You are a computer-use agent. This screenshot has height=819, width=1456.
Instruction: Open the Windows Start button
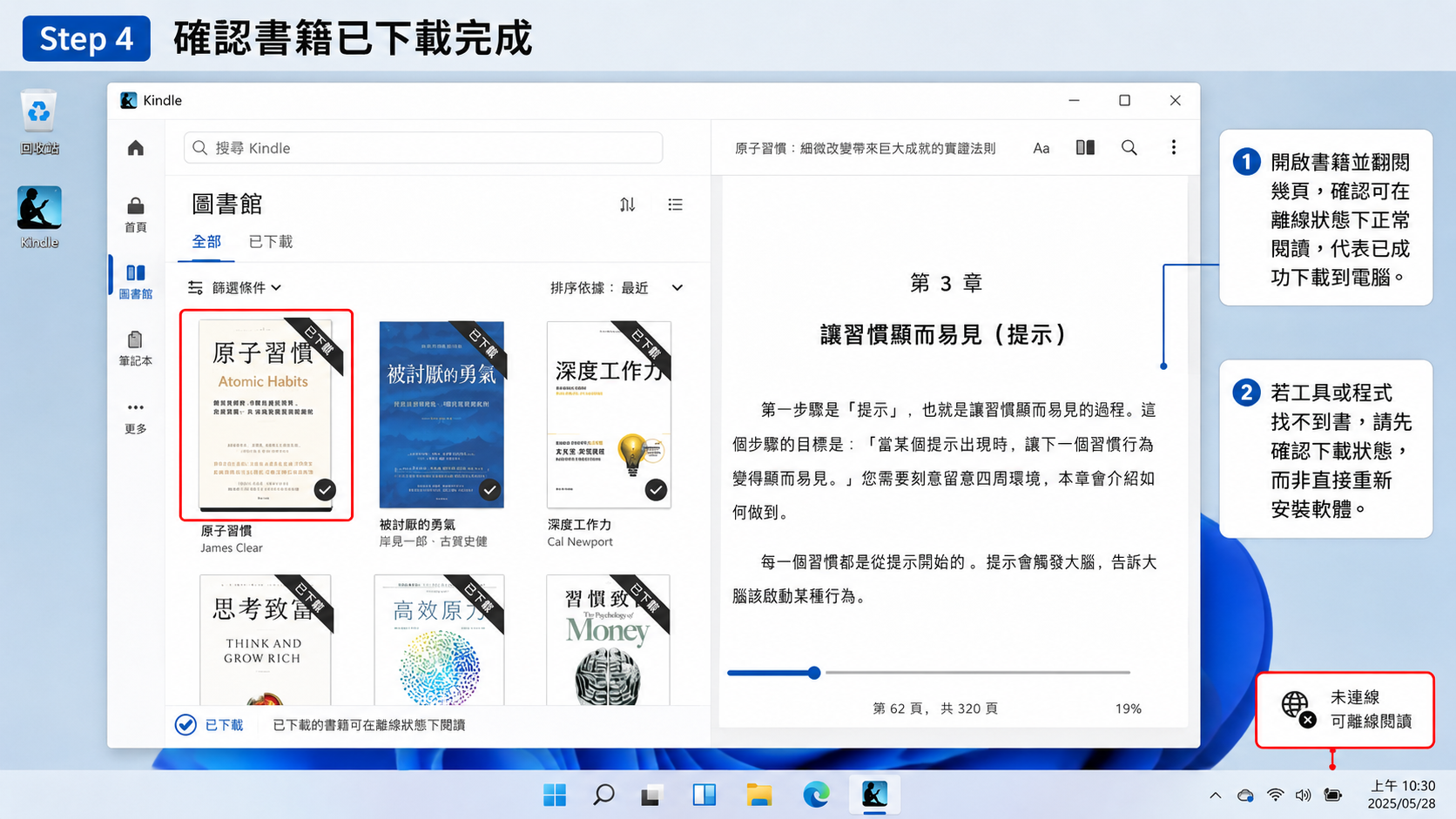(555, 795)
